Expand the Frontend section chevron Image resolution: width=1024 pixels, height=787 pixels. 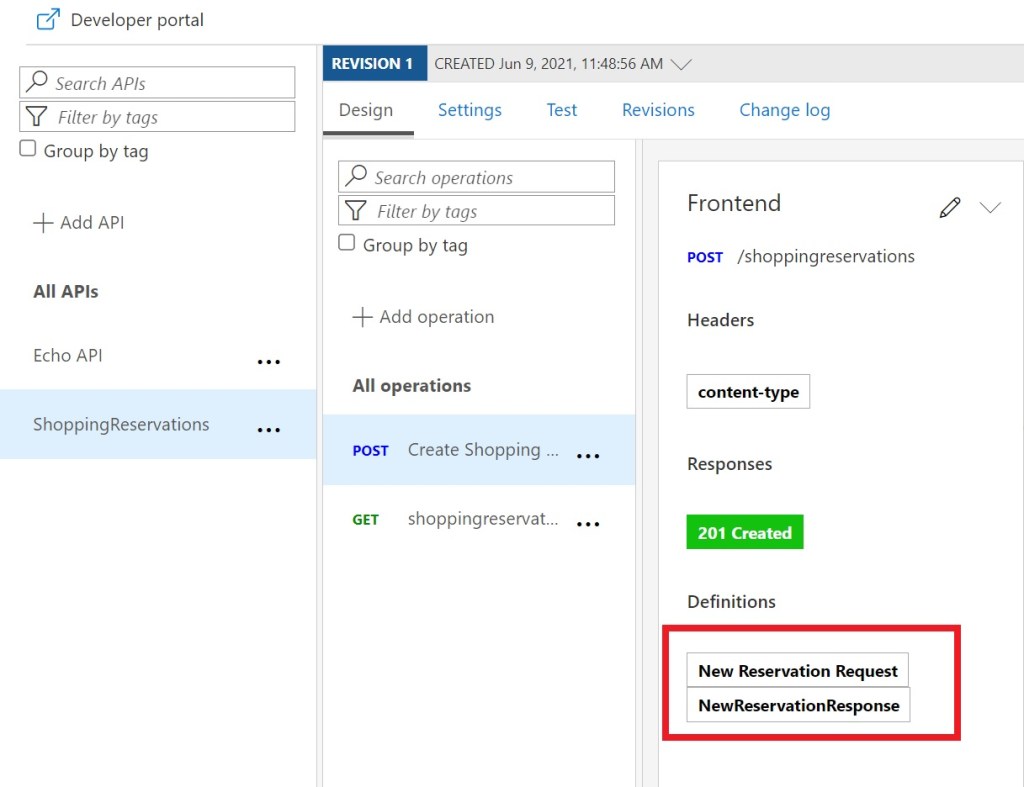point(990,207)
